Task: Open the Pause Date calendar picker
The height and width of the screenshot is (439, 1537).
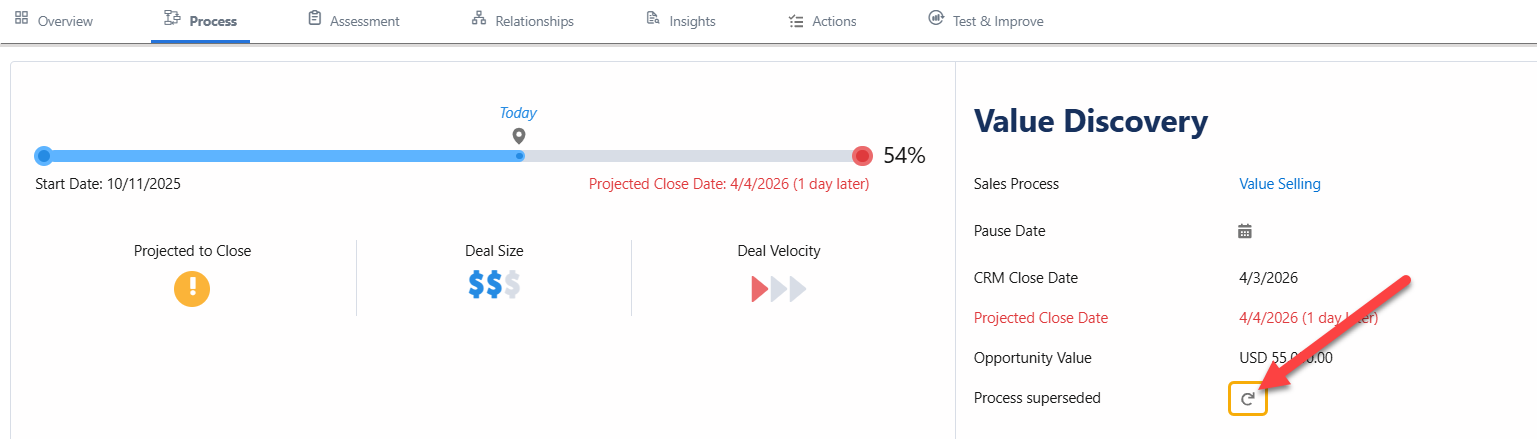Action: pos(1245,231)
